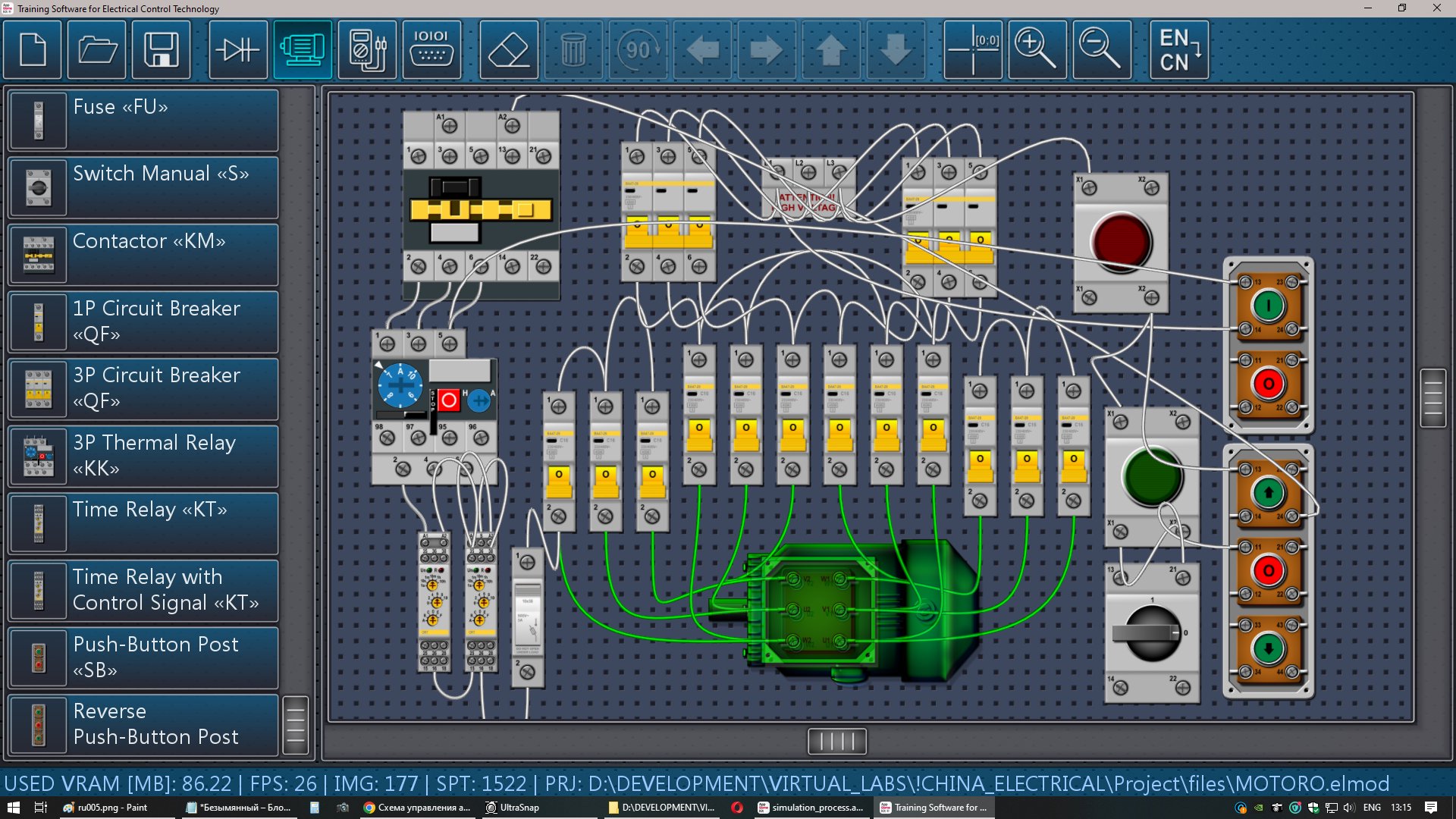Toggle the active simulation monitor mode button
The height and width of the screenshot is (819, 1456).
point(303,51)
